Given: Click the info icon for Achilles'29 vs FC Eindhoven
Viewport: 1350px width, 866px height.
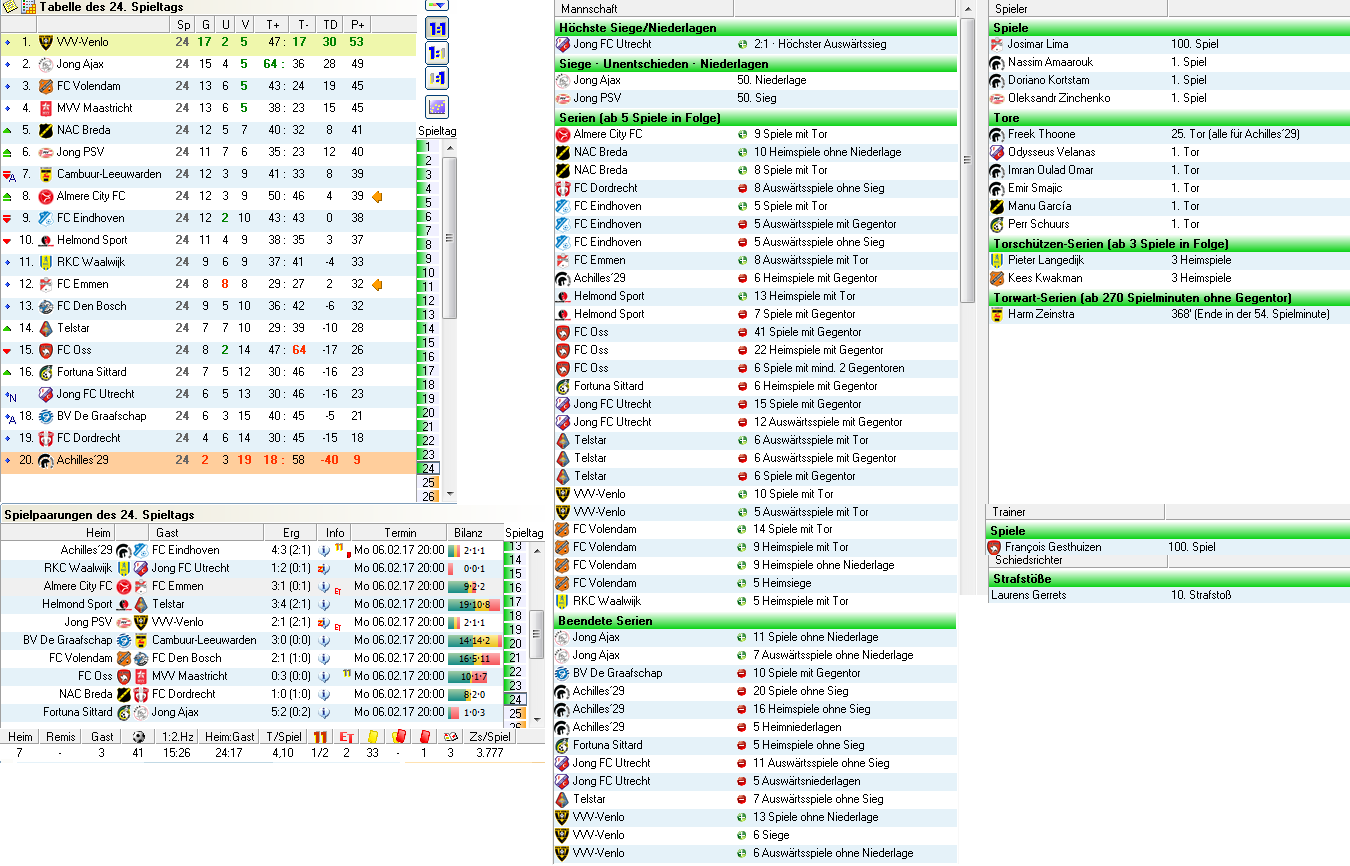Looking at the screenshot, I should [324, 550].
